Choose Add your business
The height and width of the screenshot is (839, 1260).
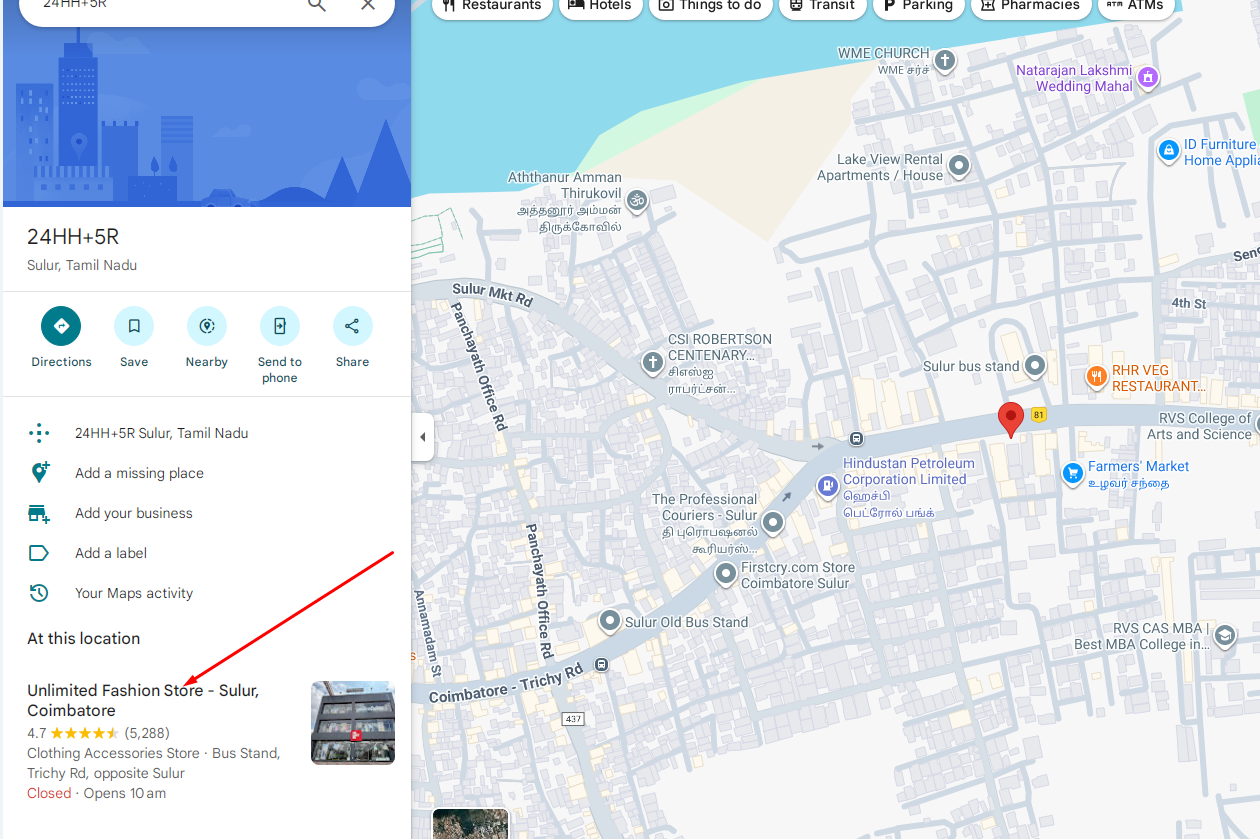point(207,513)
